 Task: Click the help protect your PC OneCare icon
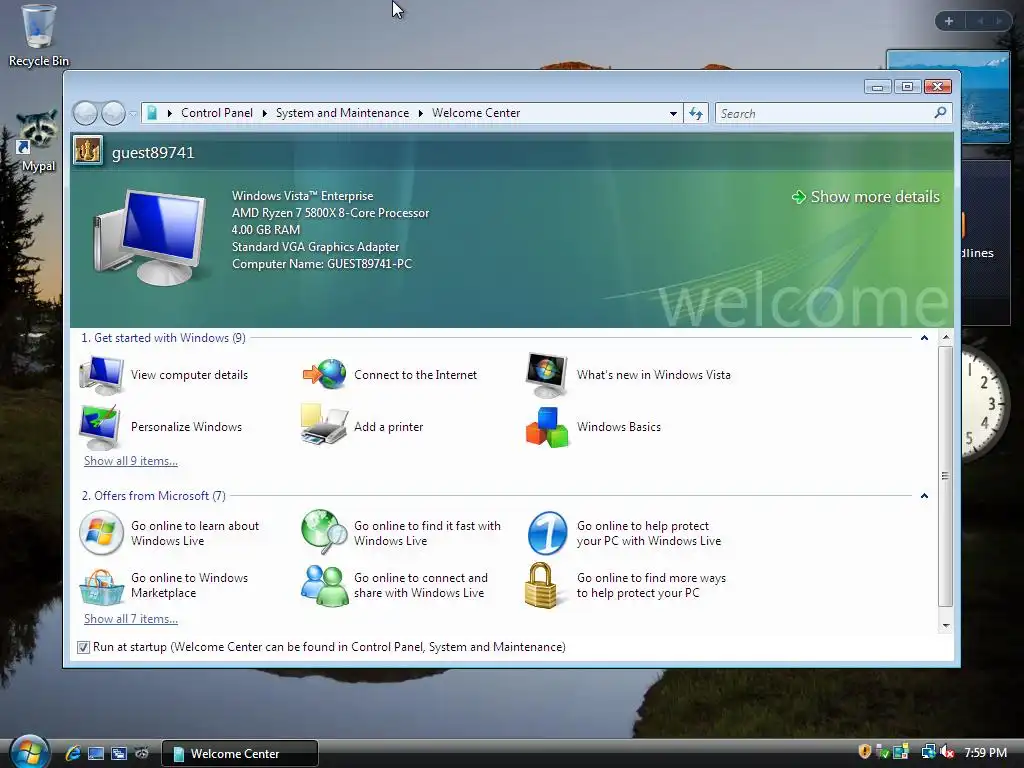[547, 533]
